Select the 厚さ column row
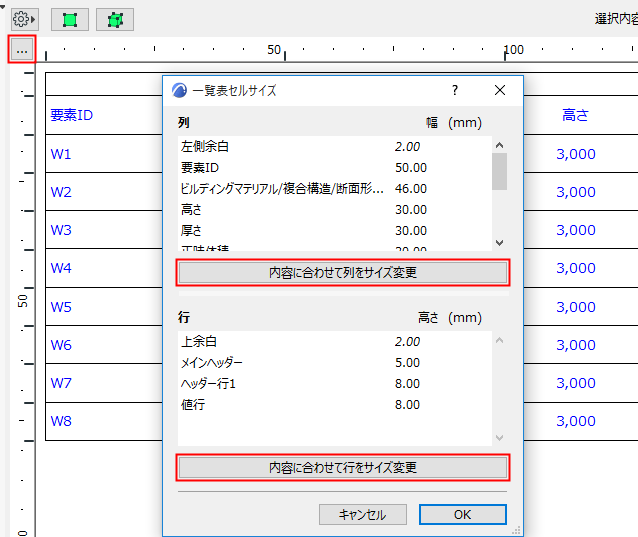 pyautogui.click(x=335, y=231)
